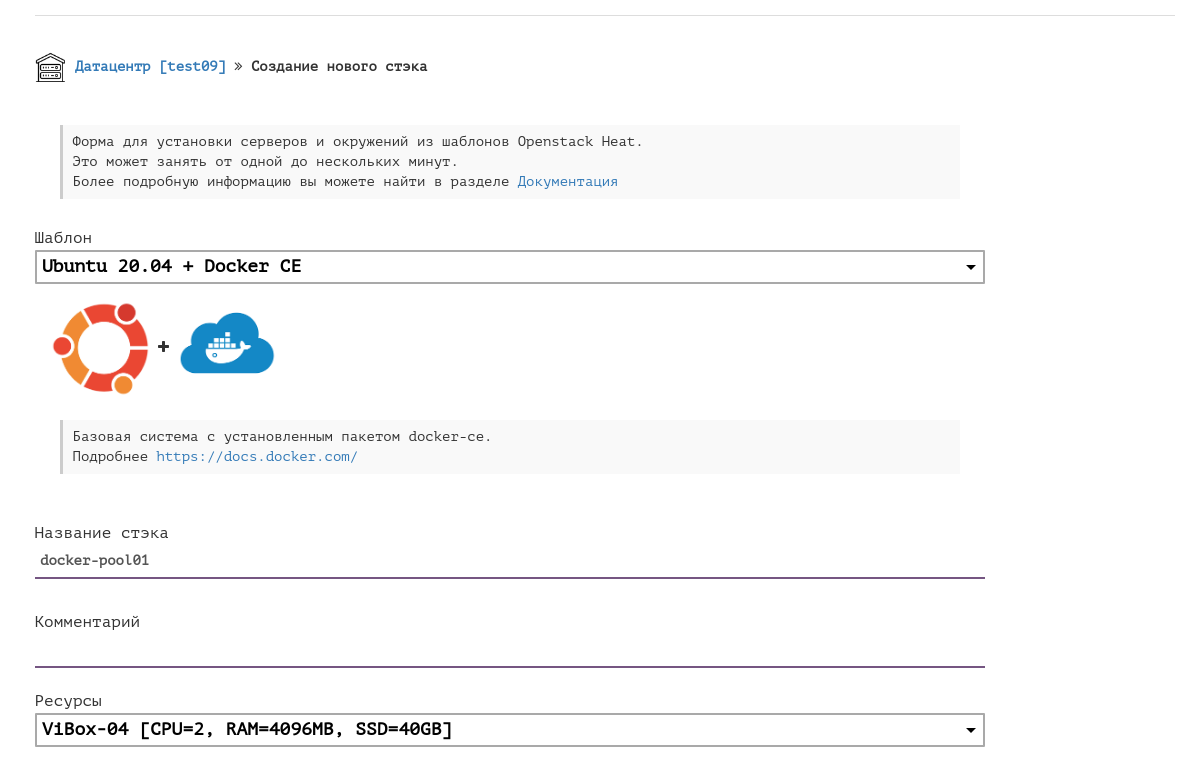This screenshot has width=1194, height=764.
Task: Click the Комментарий label
Action: [87, 622]
